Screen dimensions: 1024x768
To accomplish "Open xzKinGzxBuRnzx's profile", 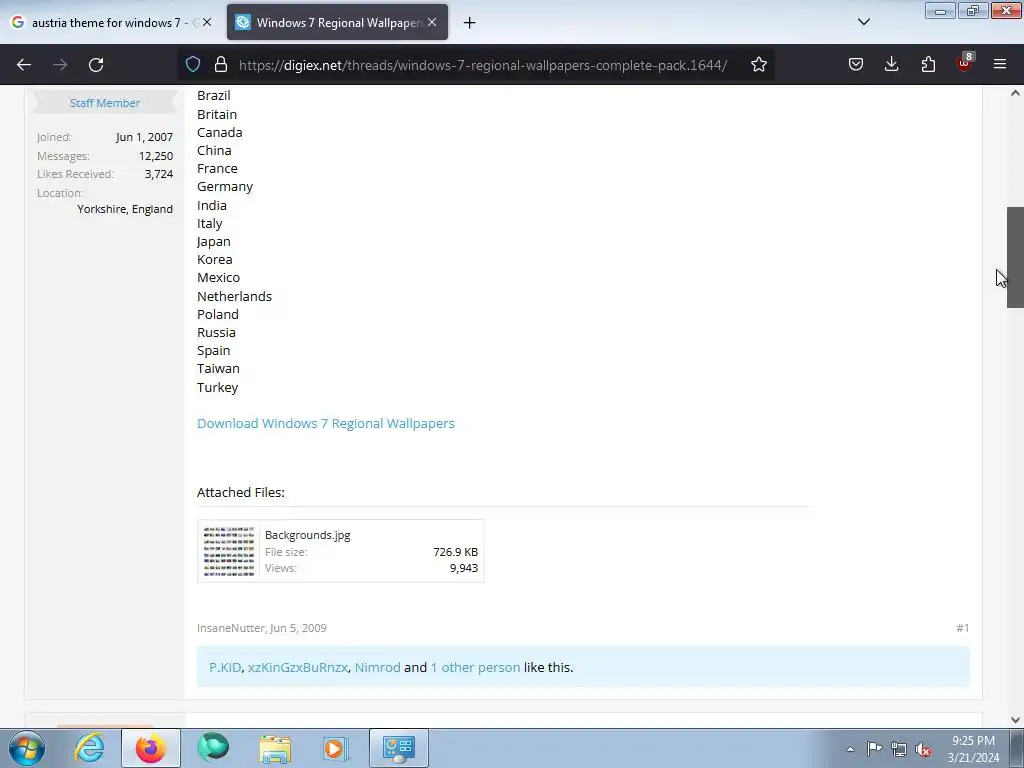I will click(x=298, y=667).
